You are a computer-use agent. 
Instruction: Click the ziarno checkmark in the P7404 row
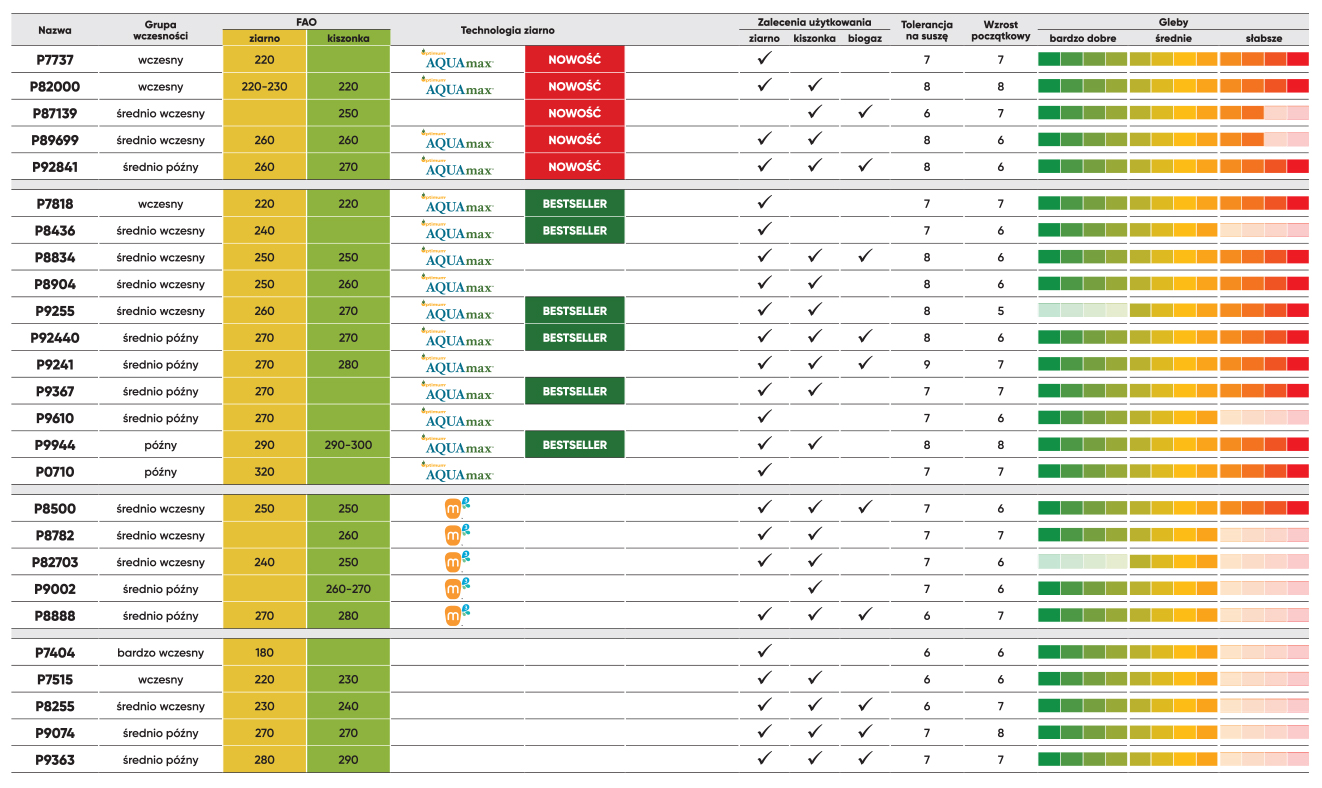(764, 652)
